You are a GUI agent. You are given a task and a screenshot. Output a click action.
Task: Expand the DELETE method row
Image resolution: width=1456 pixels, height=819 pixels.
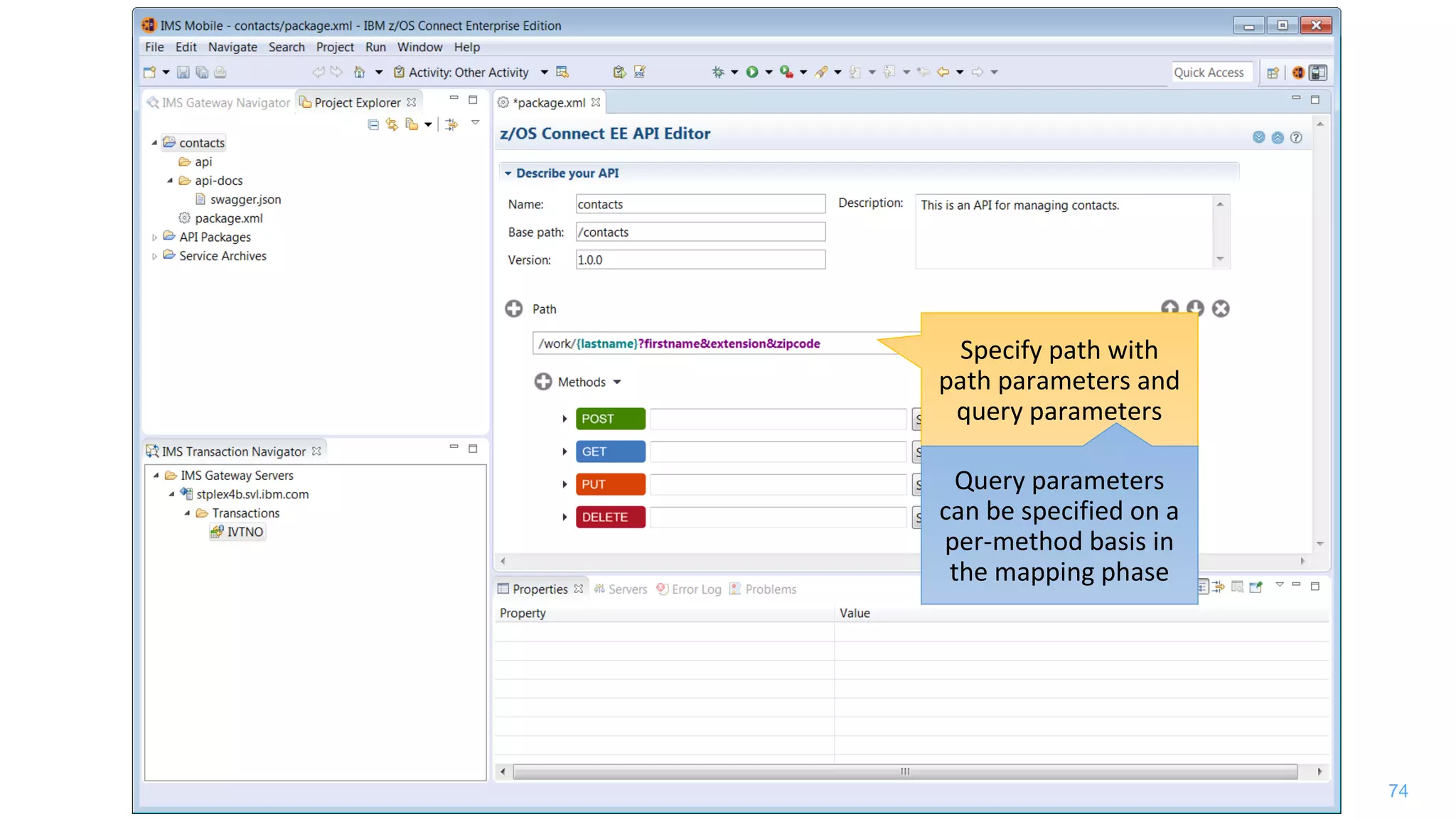(x=564, y=517)
